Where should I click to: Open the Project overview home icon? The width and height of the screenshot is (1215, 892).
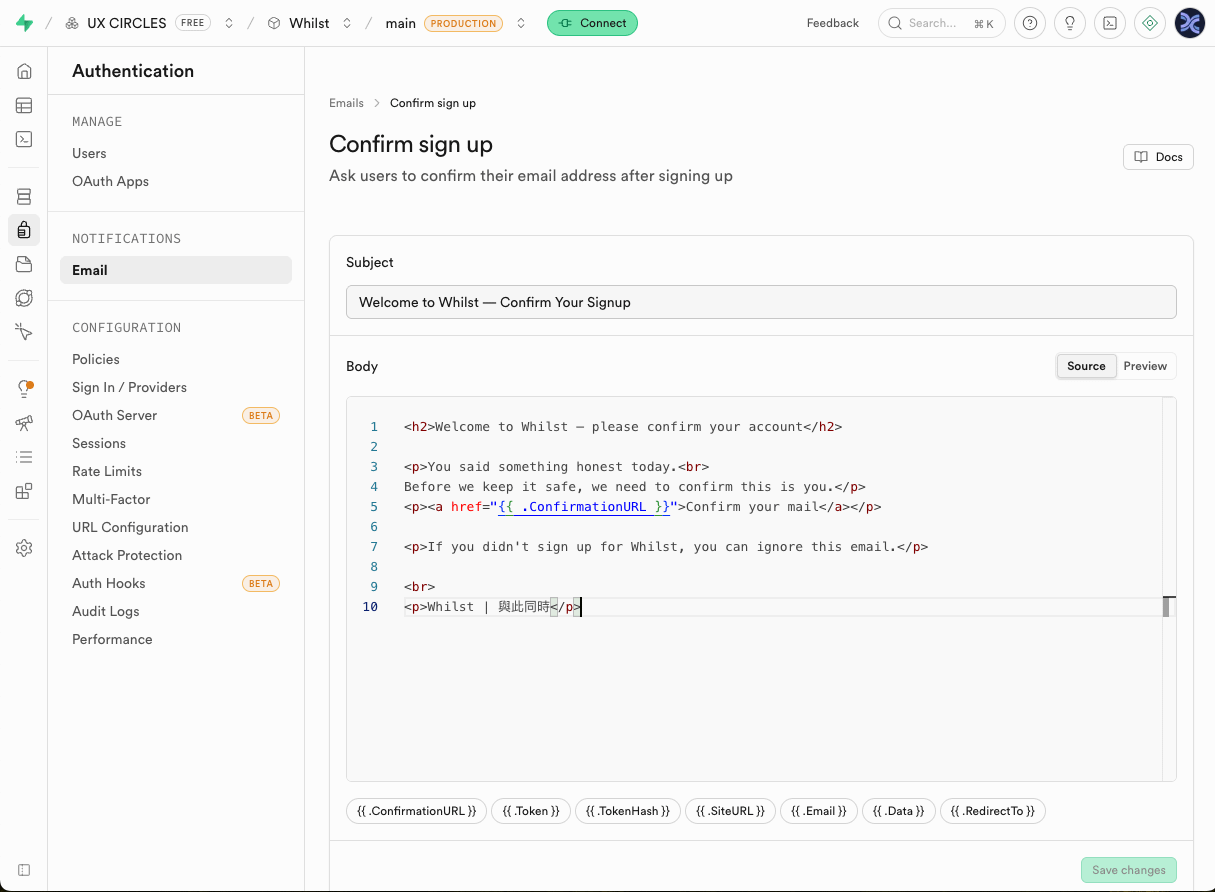tap(24, 71)
